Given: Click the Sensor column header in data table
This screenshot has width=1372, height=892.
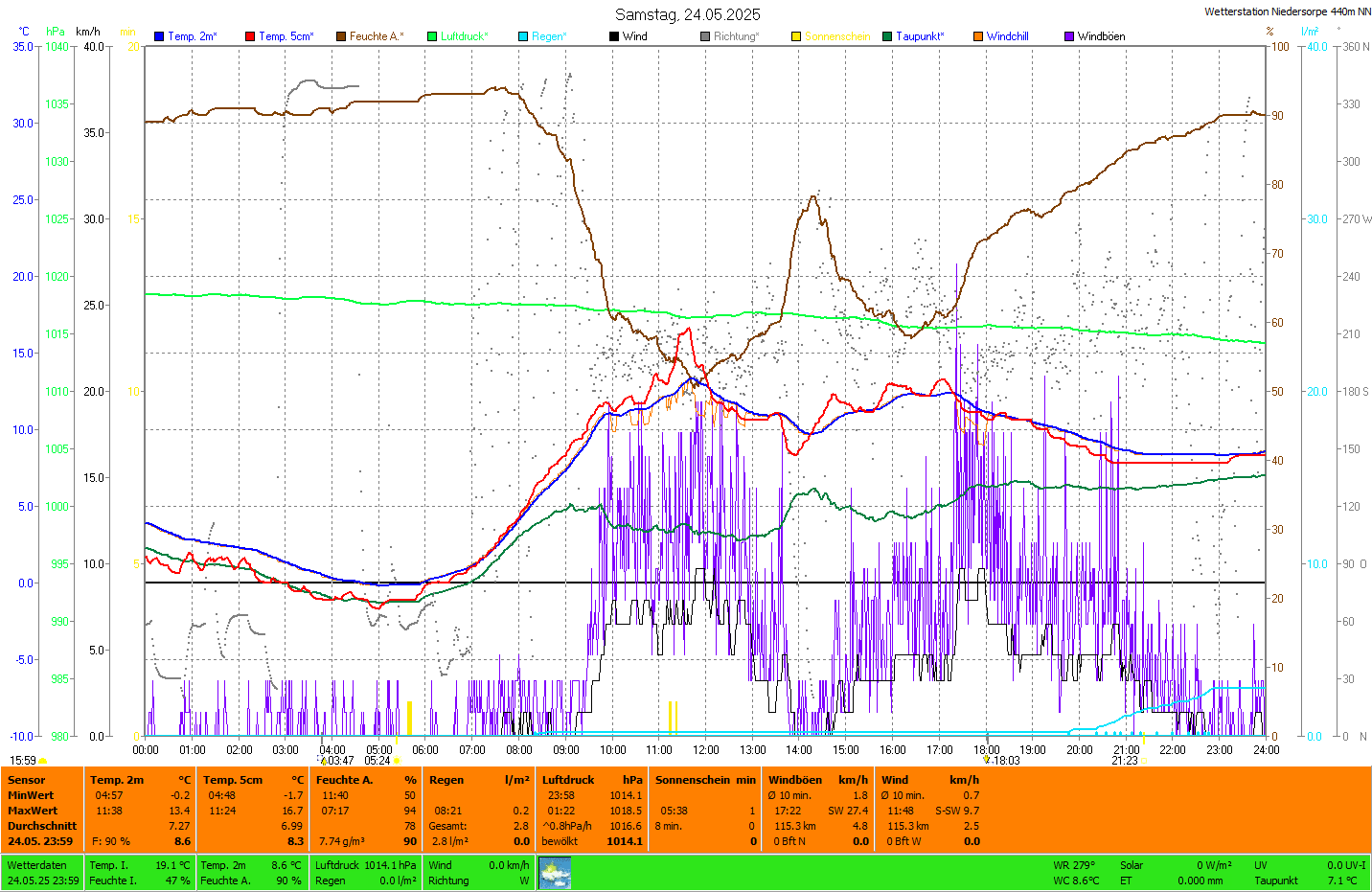Looking at the screenshot, I should pyautogui.click(x=27, y=780).
